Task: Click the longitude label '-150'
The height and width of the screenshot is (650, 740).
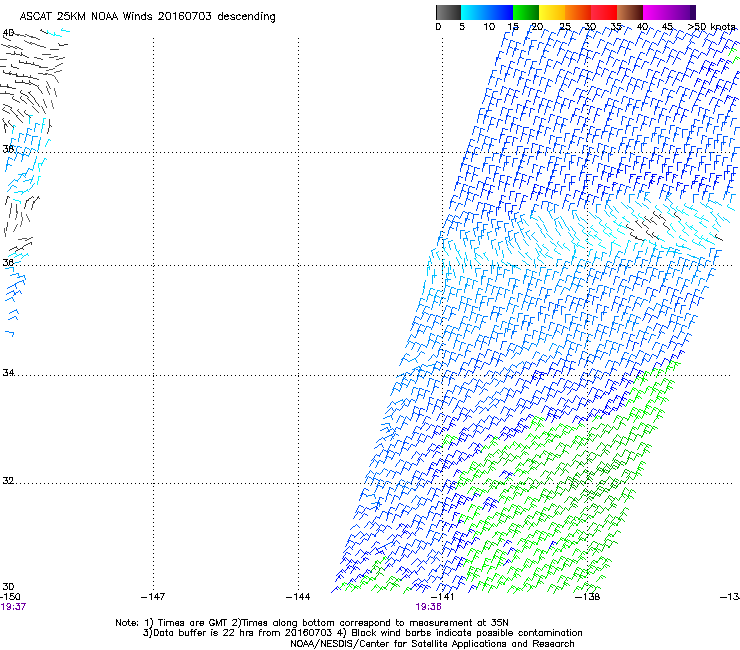Action: click(x=10, y=597)
